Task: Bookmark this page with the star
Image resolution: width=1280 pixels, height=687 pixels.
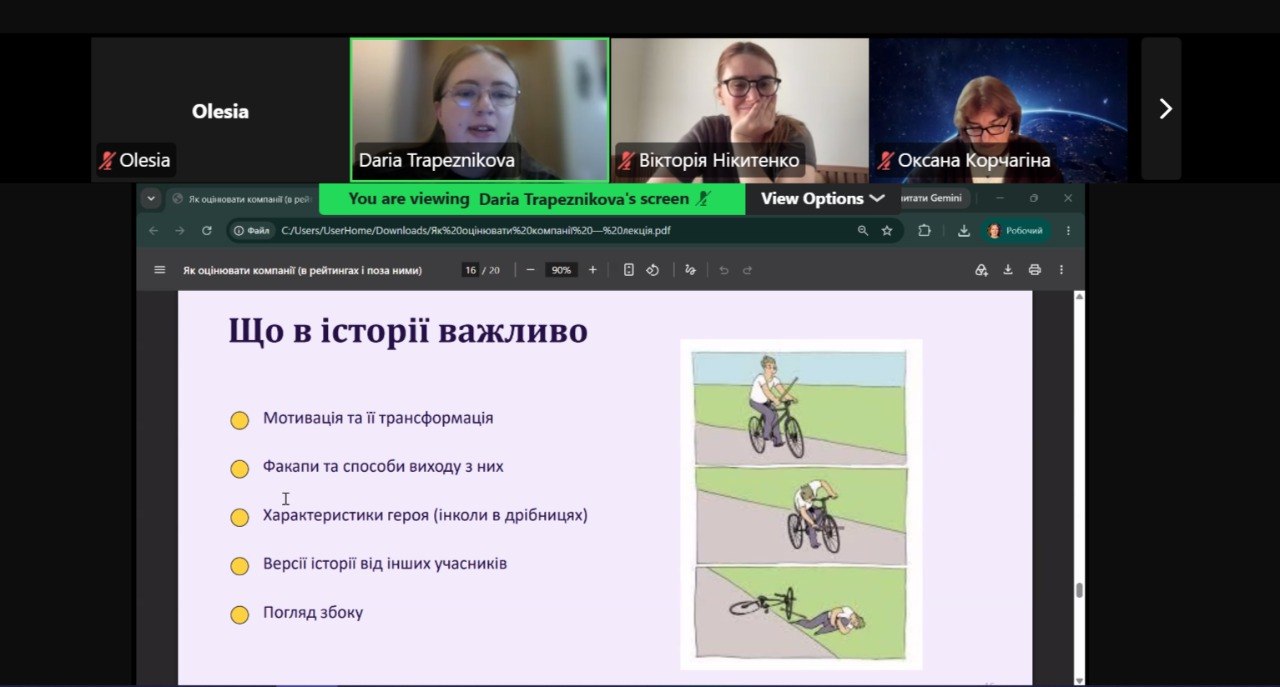Action: click(887, 231)
